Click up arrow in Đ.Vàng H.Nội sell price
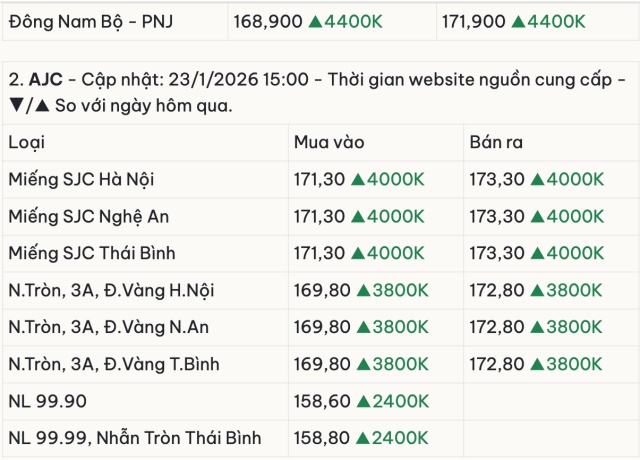This screenshot has width=640, height=460. (x=536, y=291)
